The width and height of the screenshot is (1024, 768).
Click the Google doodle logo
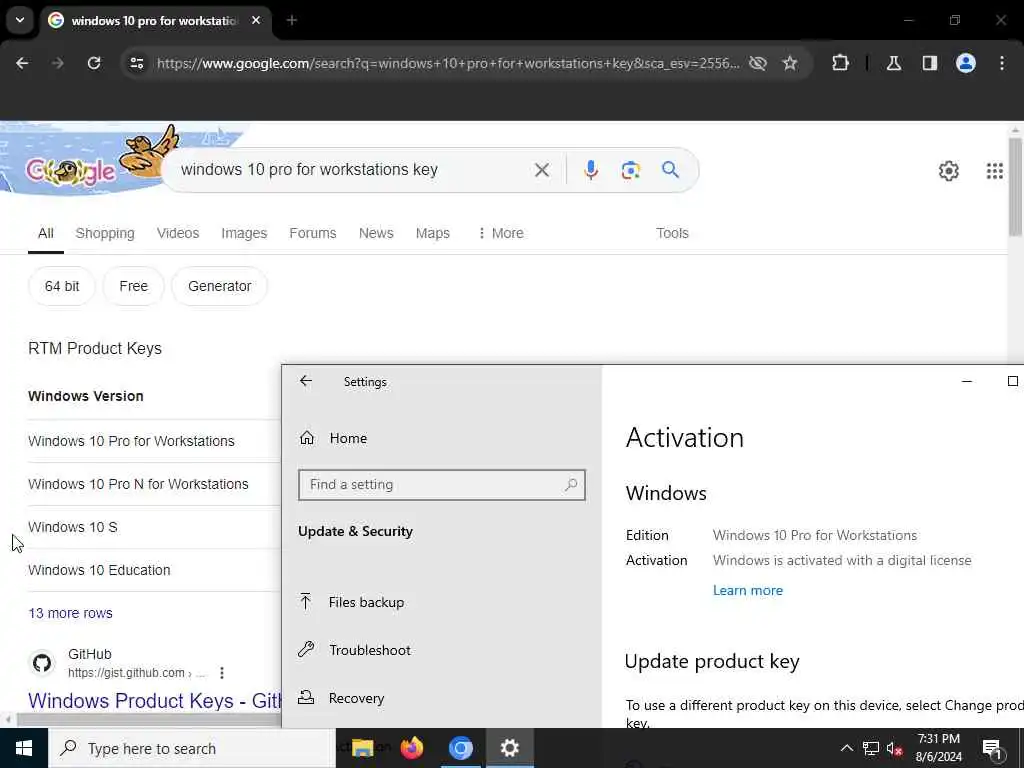71,171
